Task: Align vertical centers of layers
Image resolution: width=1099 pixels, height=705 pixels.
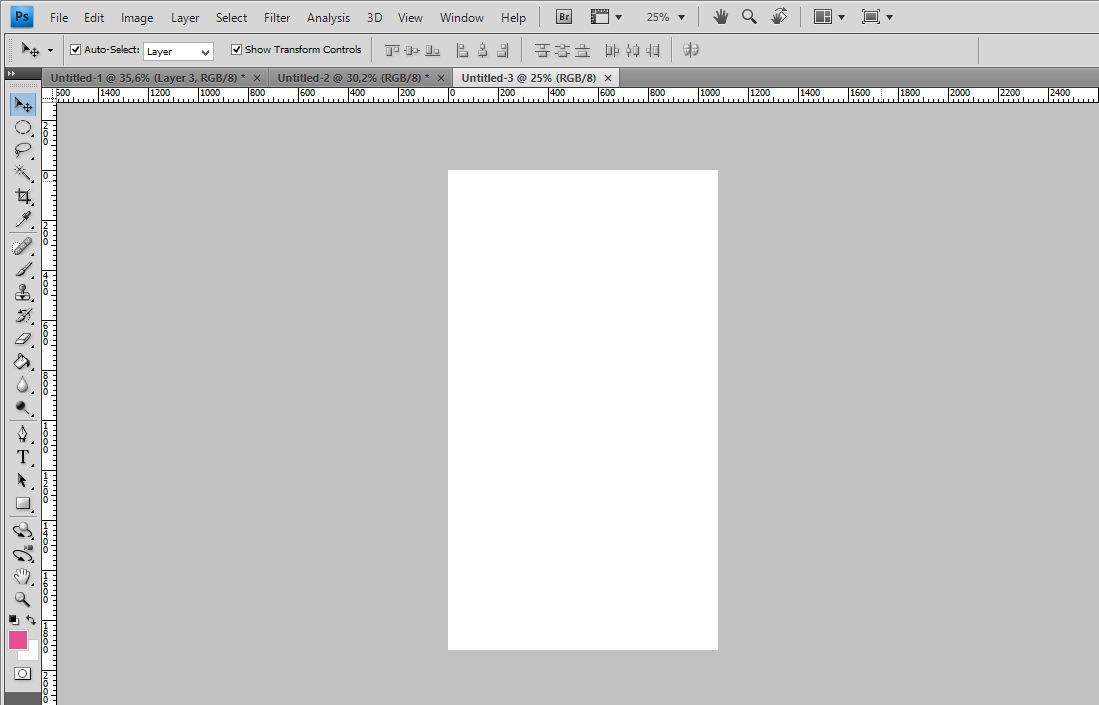Action: 412,50
